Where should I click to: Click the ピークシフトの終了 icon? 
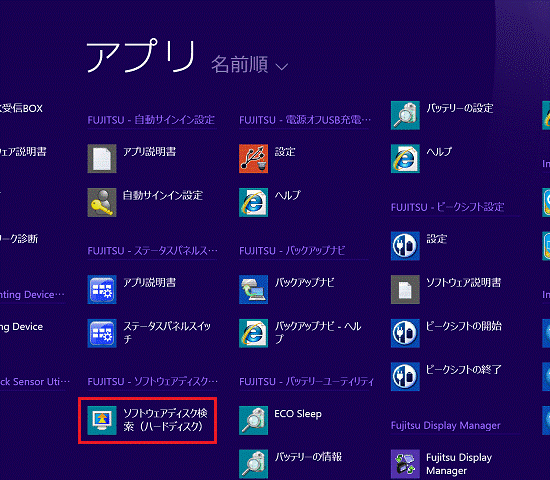[x=405, y=376]
